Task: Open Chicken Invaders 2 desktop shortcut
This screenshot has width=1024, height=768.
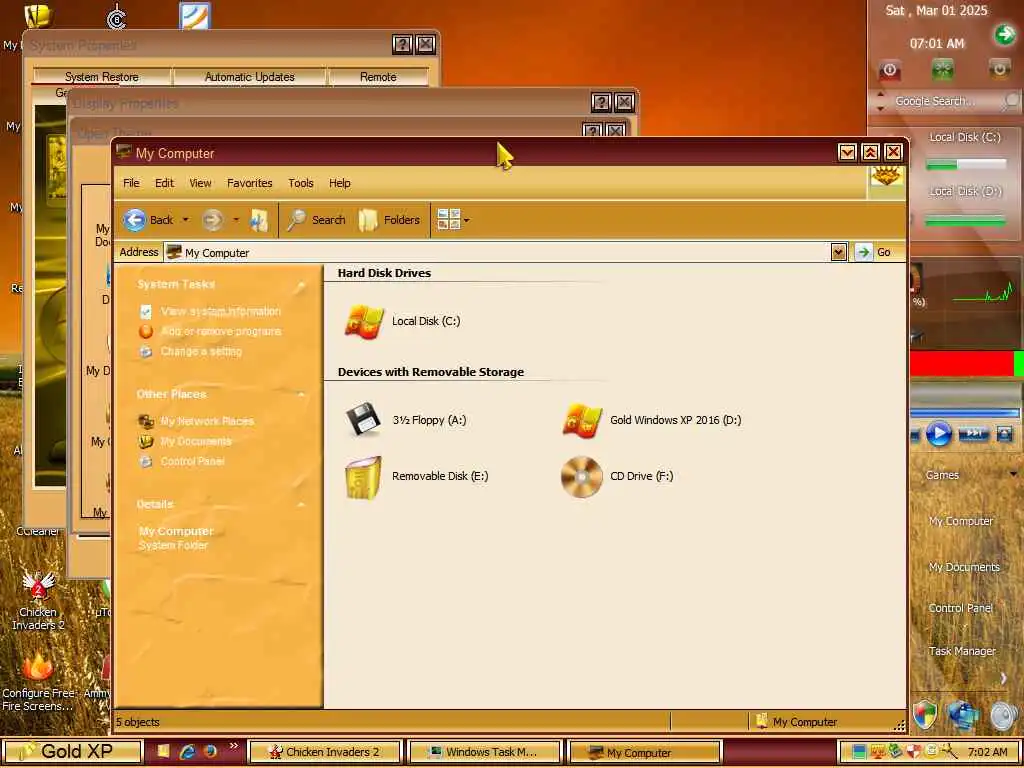Action: (x=39, y=600)
